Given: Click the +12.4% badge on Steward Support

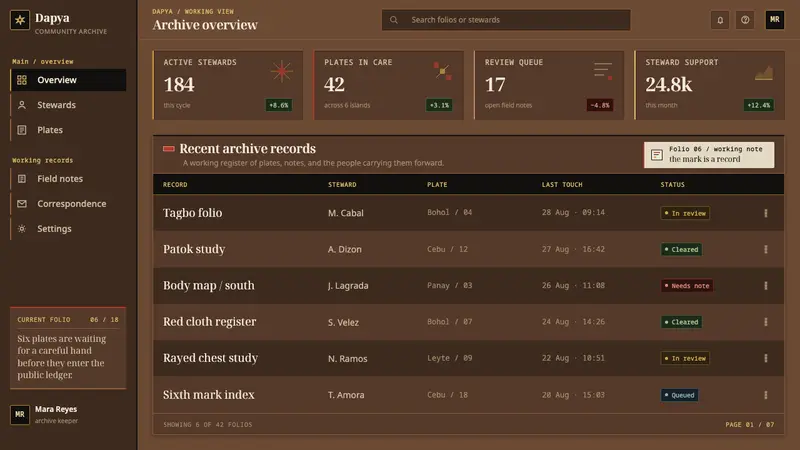Looking at the screenshot, I should click(x=759, y=105).
